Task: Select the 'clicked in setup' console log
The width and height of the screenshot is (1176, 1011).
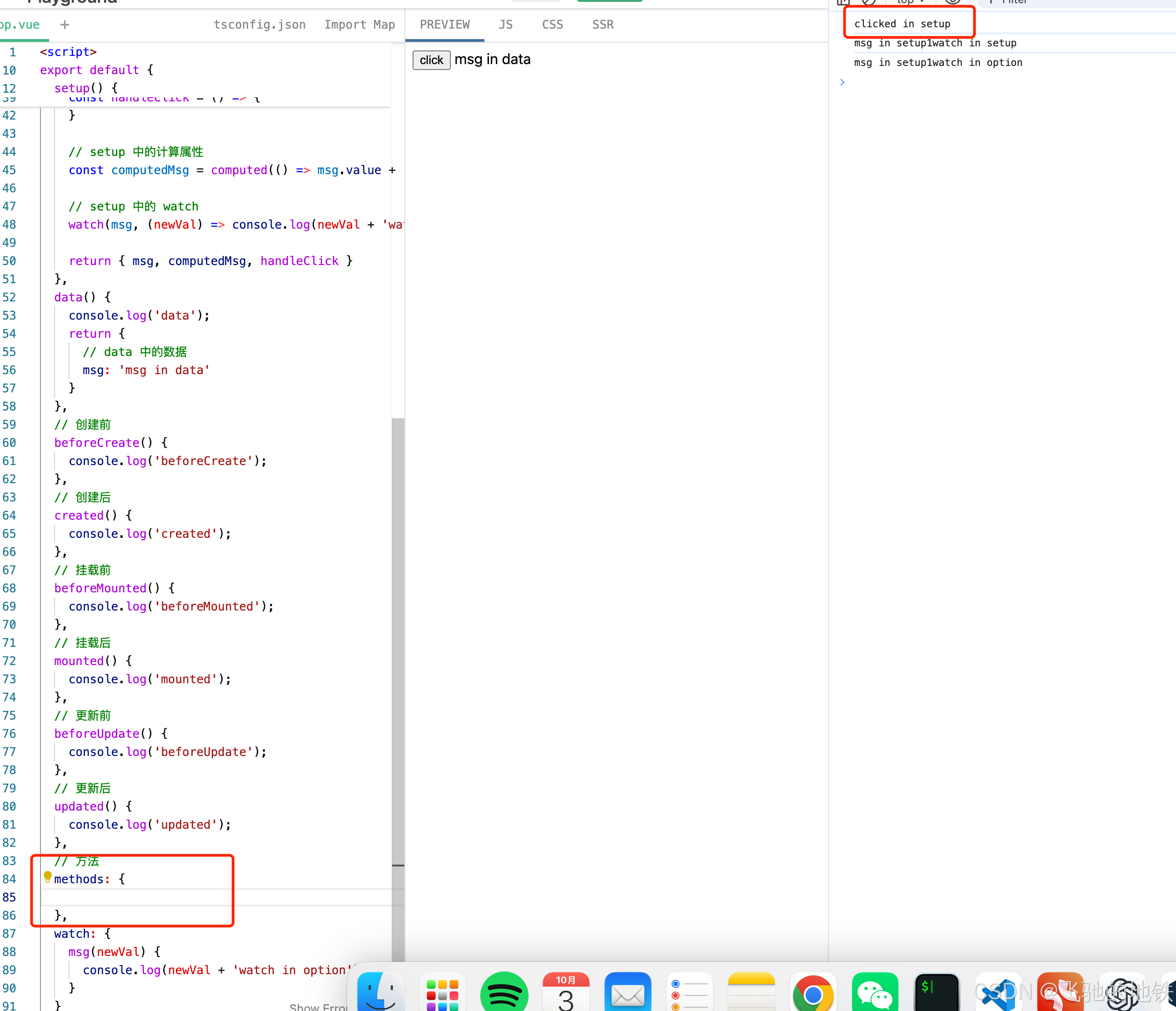Action: coord(902,24)
